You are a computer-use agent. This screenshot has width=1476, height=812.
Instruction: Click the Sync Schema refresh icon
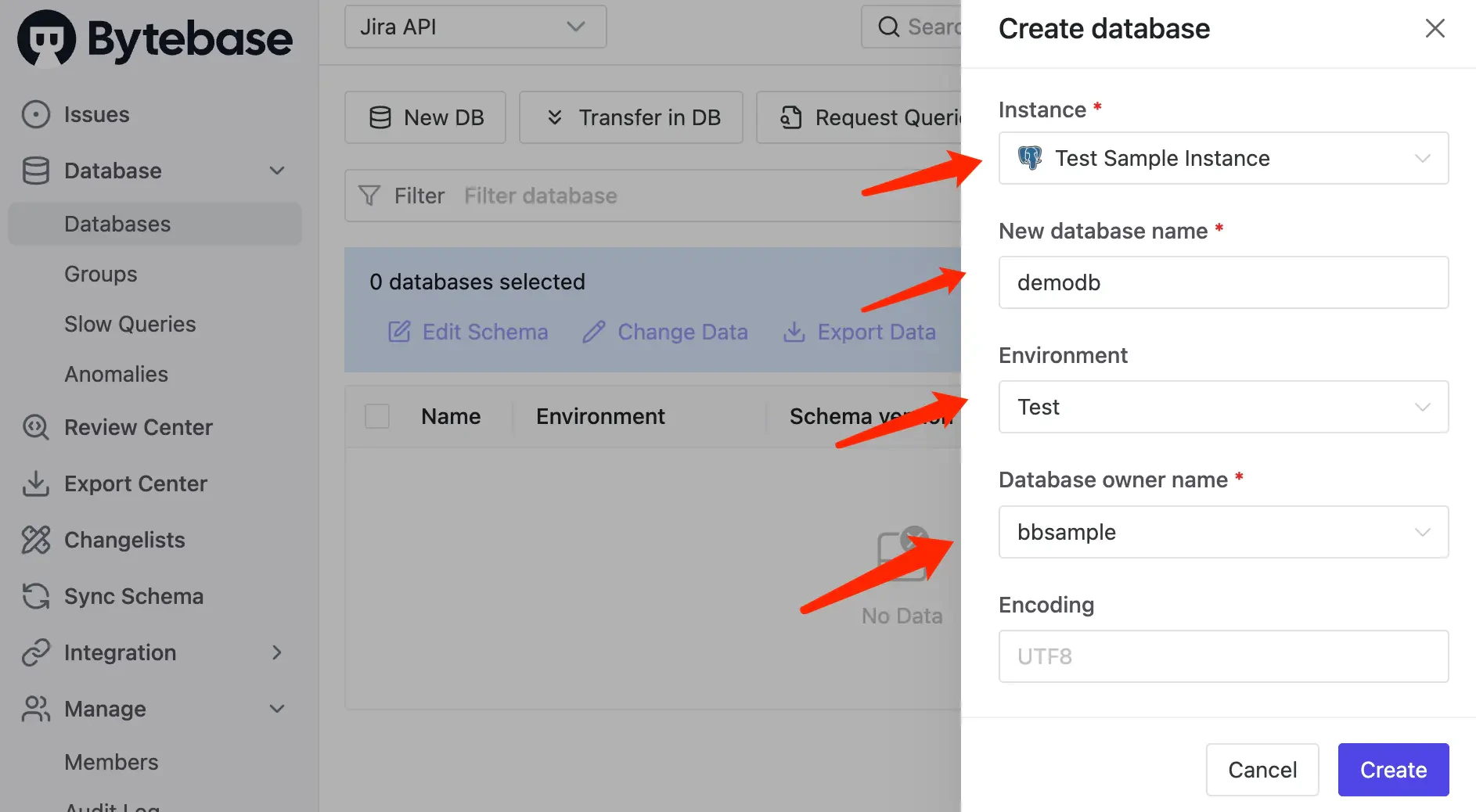pyautogui.click(x=36, y=596)
